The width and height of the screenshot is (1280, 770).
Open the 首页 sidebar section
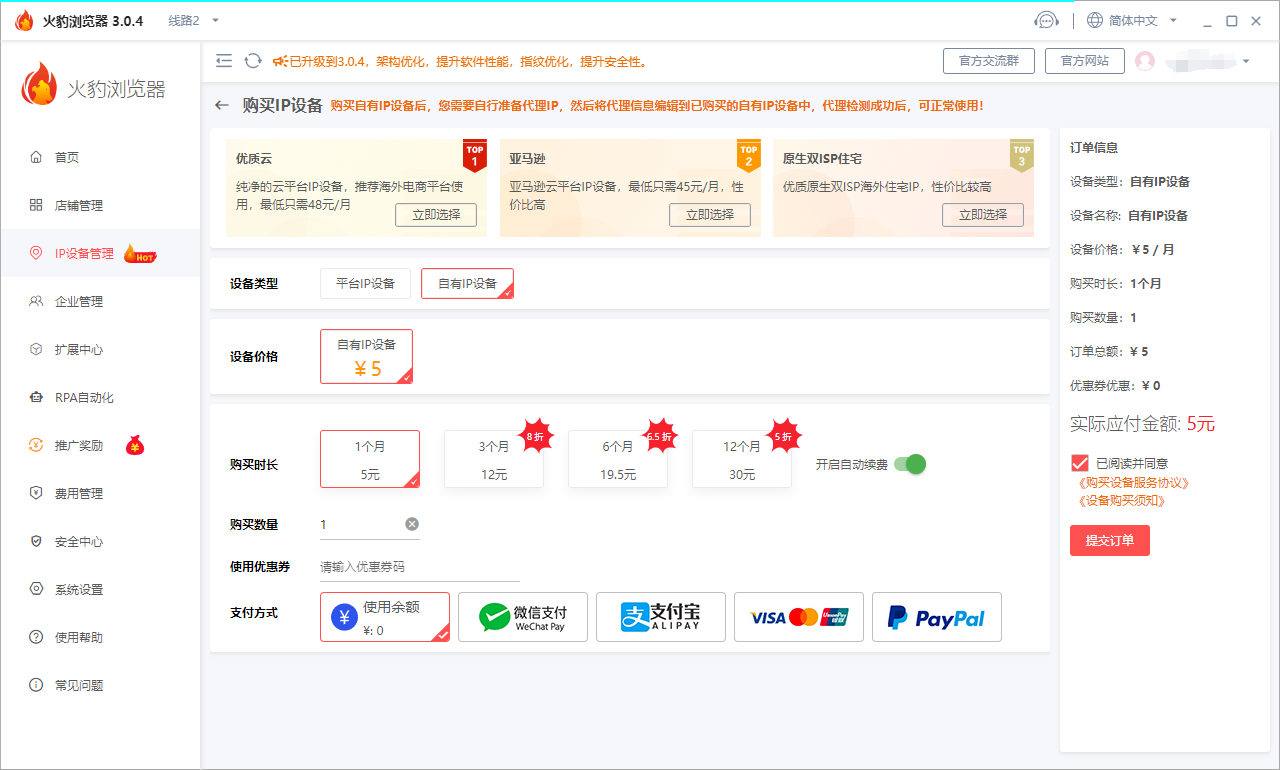64,156
